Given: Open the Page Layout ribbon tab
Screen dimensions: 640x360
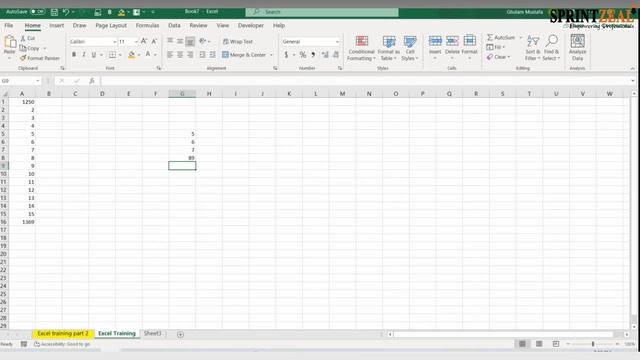Looking at the screenshot, I should point(111,25).
